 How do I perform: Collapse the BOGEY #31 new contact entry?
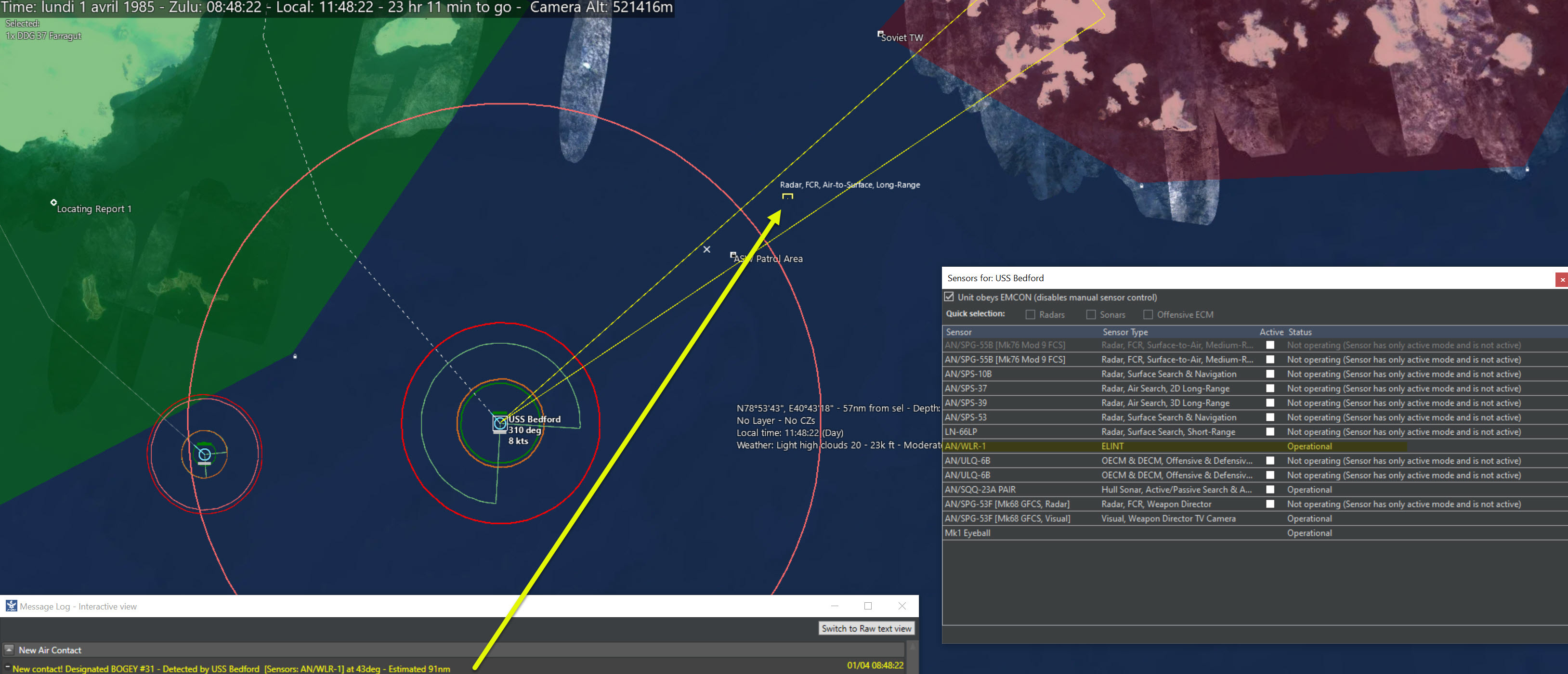7,667
